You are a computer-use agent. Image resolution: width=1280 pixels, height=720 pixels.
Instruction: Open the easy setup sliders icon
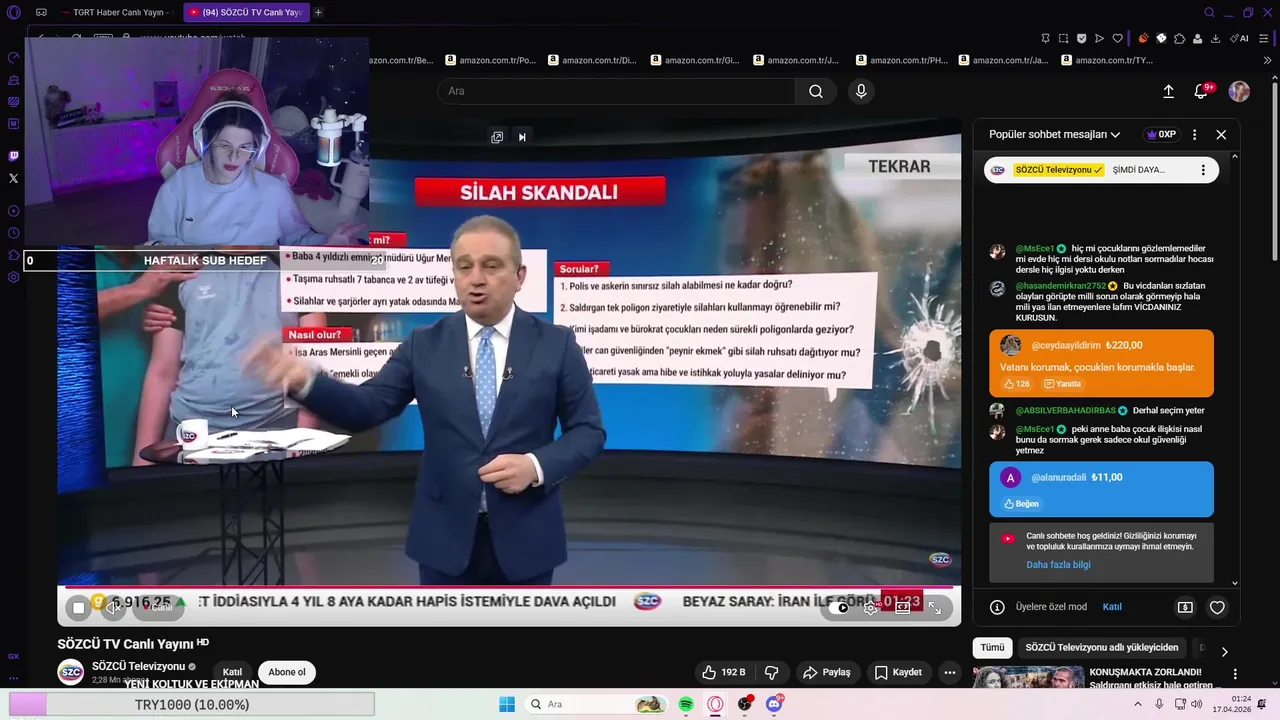click(x=1265, y=39)
